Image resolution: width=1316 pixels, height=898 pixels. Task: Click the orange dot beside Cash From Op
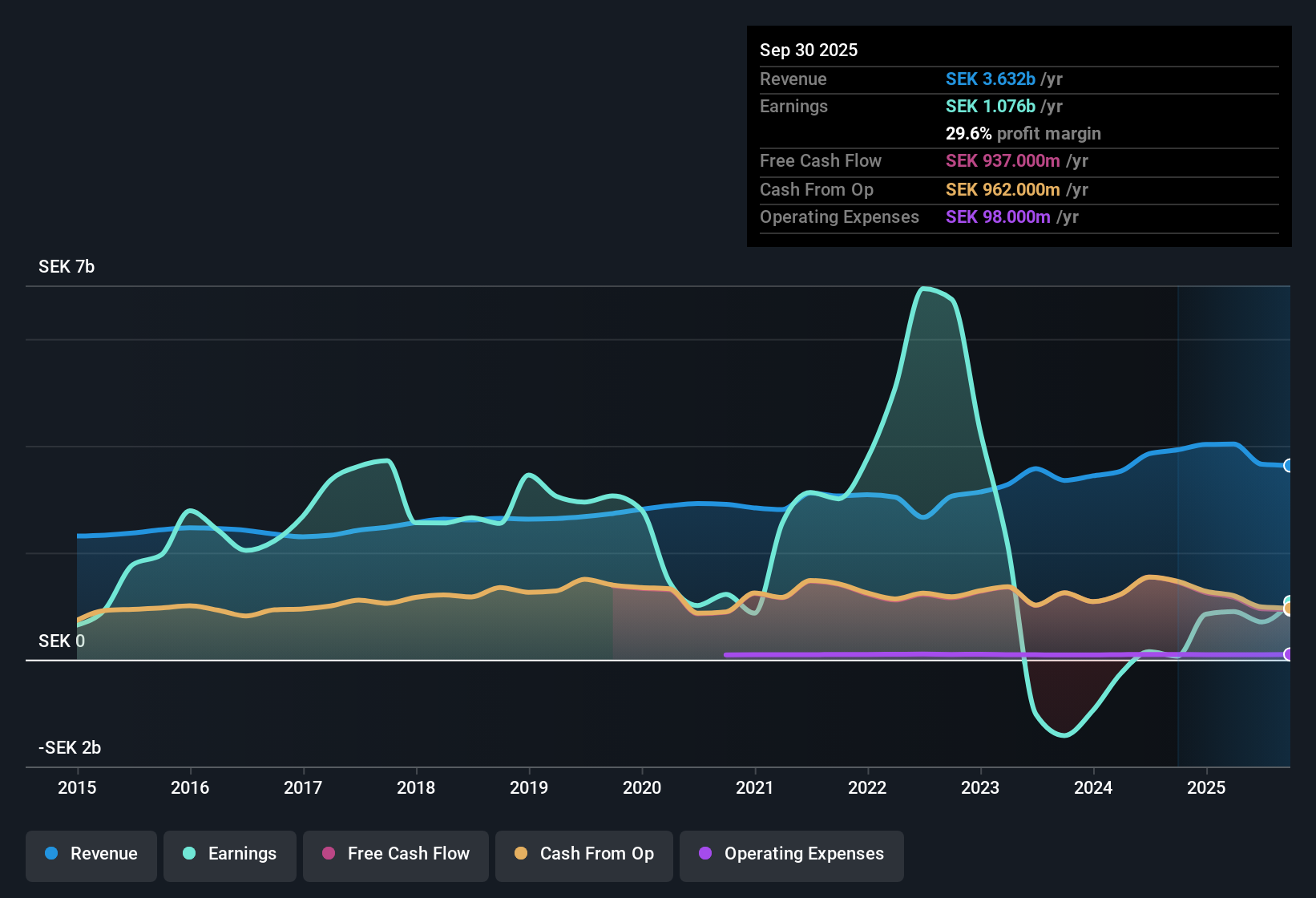coord(521,853)
